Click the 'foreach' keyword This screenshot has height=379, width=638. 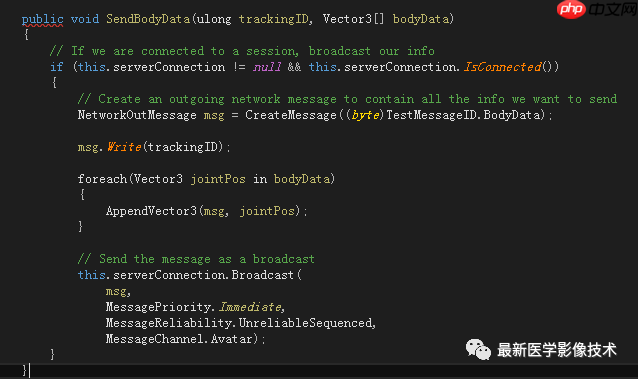(102, 179)
